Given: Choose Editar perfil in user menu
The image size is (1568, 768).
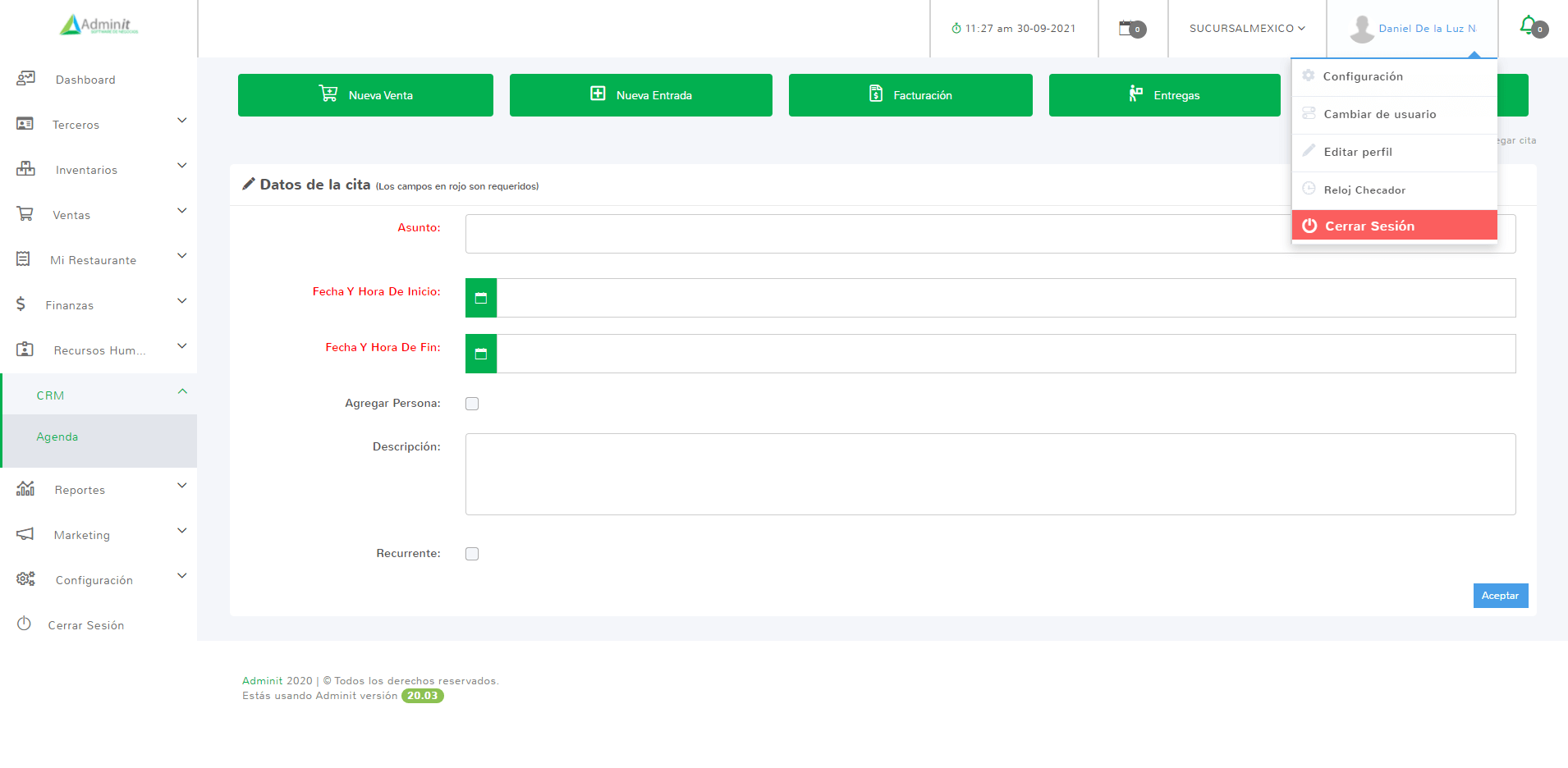Looking at the screenshot, I should tap(1358, 153).
